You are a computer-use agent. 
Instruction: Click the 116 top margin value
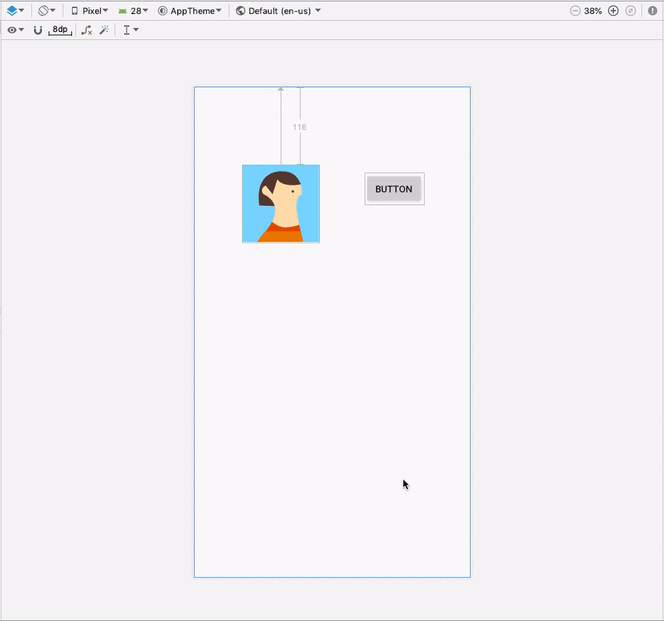pyautogui.click(x=299, y=127)
